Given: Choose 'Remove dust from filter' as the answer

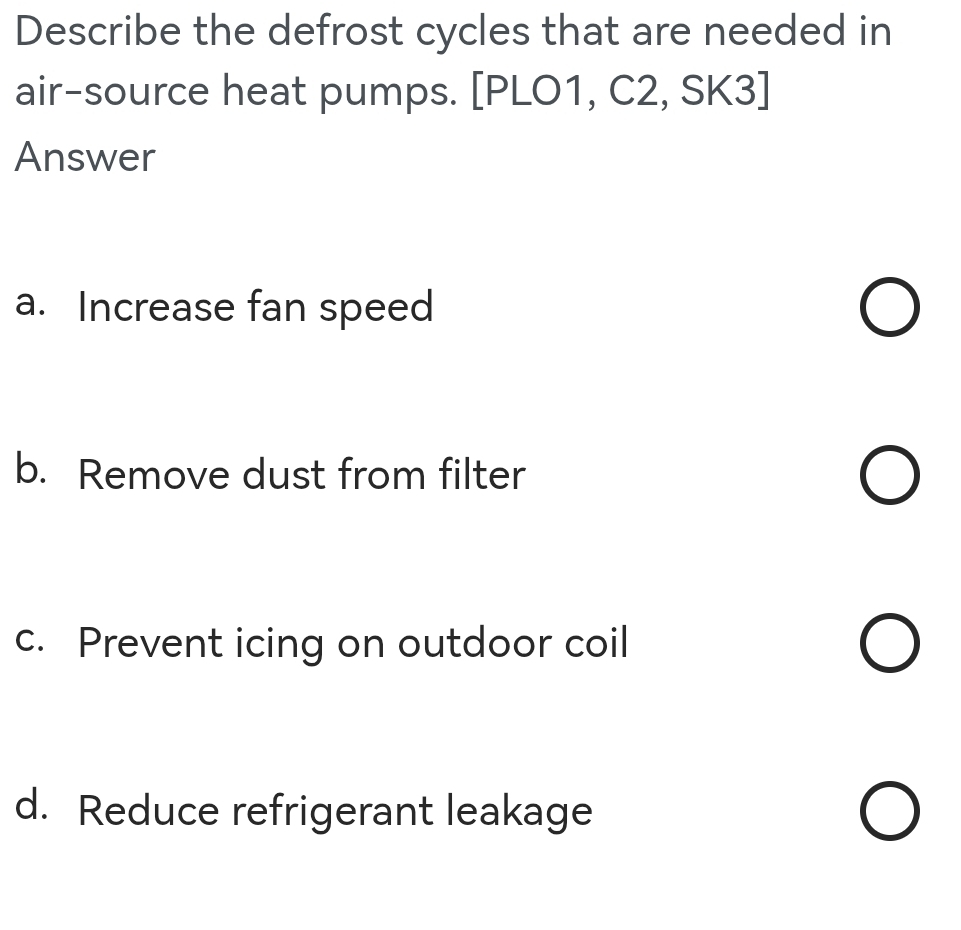Looking at the screenshot, I should [889, 475].
